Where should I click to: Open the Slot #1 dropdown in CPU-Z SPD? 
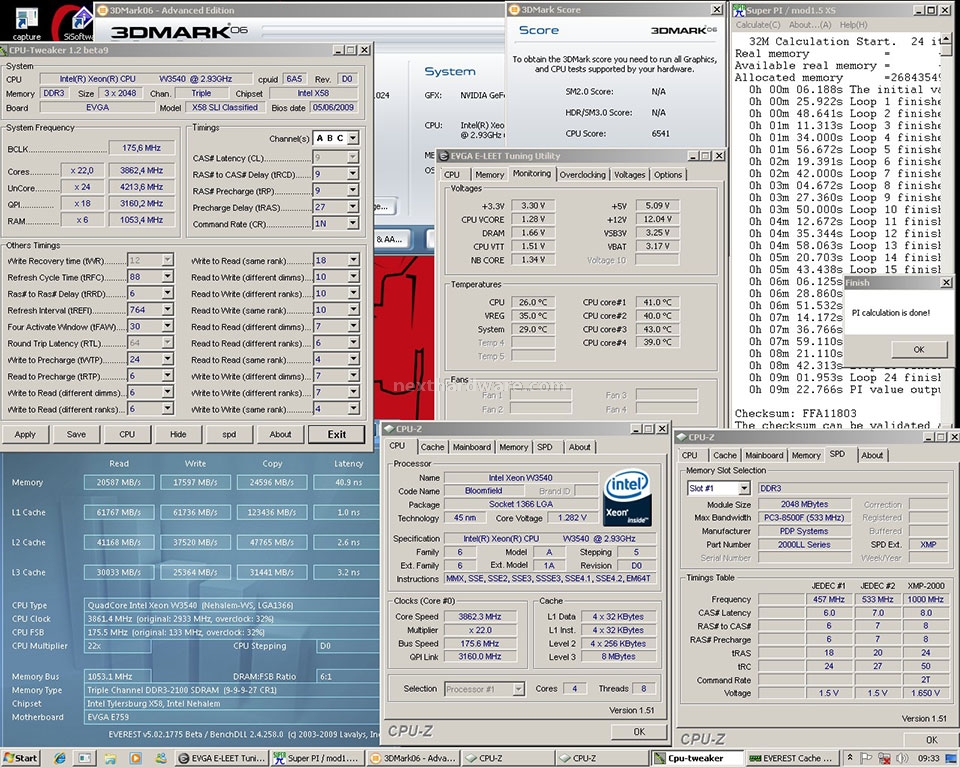744,488
